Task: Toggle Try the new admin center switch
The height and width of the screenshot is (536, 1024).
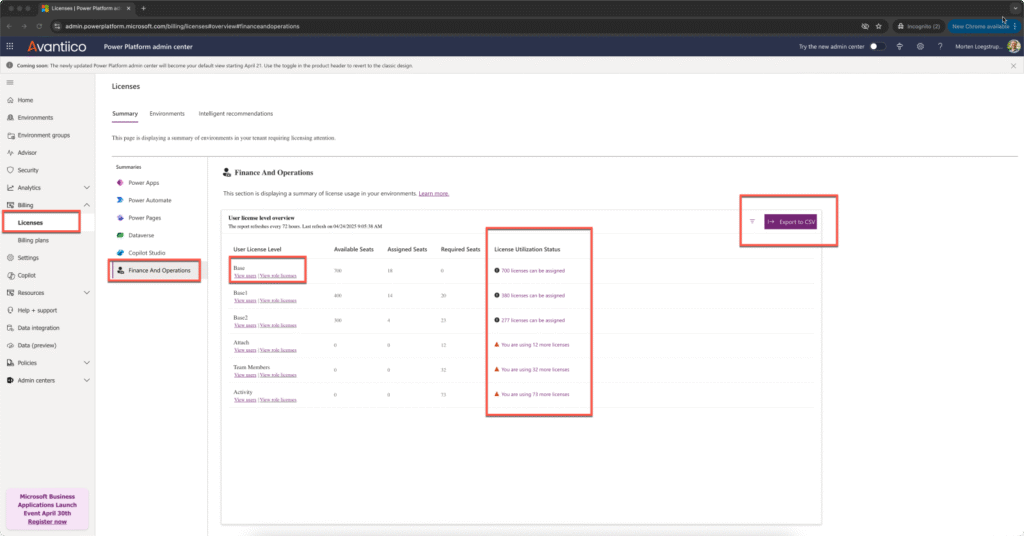Action: coord(877,46)
